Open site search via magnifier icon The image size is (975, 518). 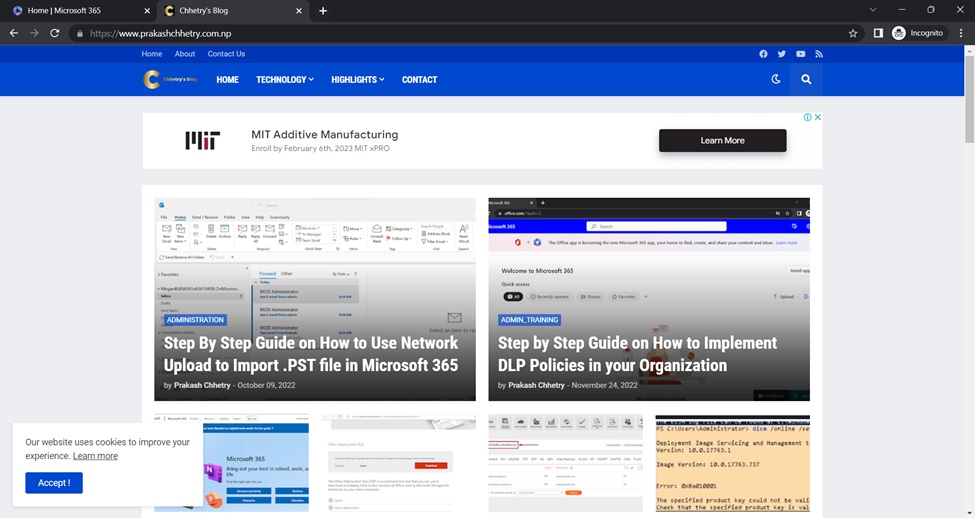[x=806, y=79]
